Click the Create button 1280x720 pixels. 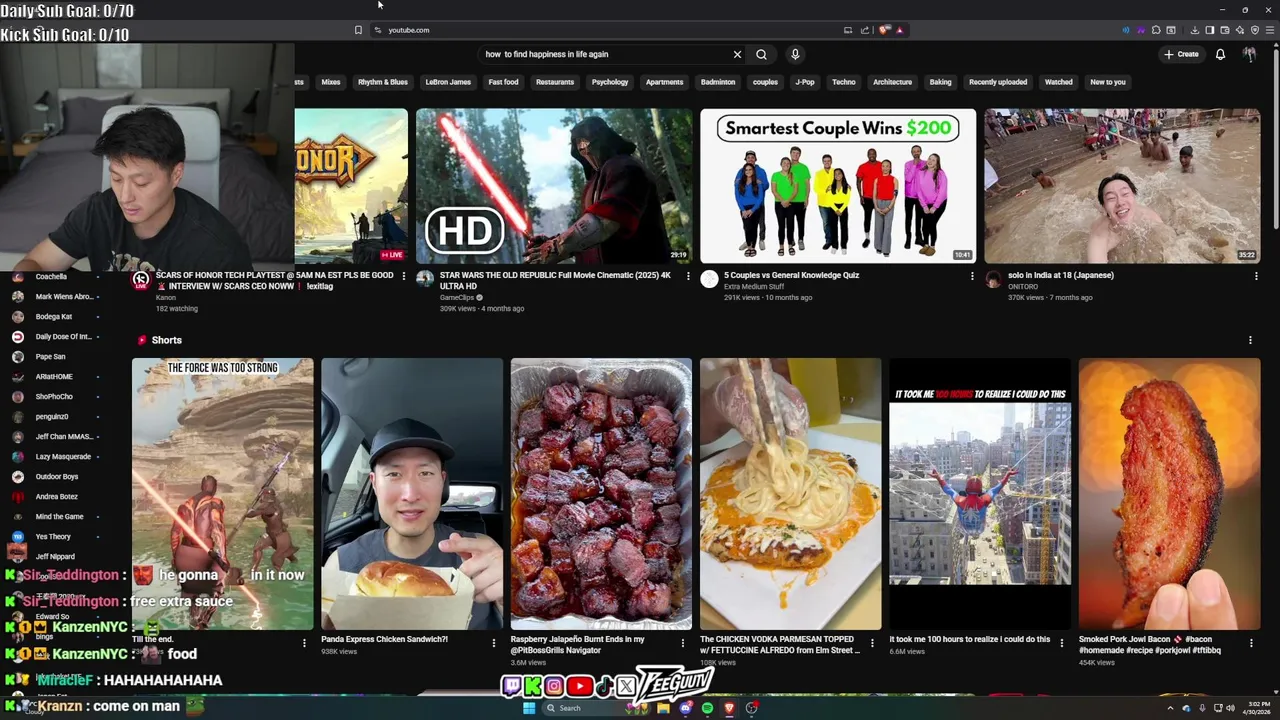1181,54
